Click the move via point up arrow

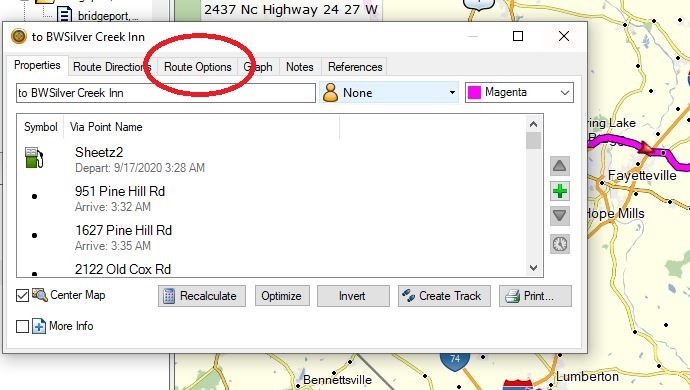pos(560,166)
